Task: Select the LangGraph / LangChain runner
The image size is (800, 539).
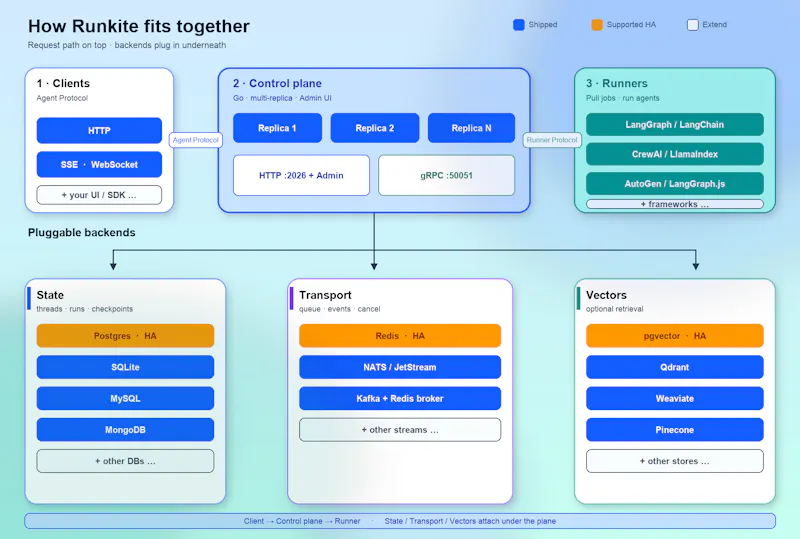Action: (x=674, y=125)
